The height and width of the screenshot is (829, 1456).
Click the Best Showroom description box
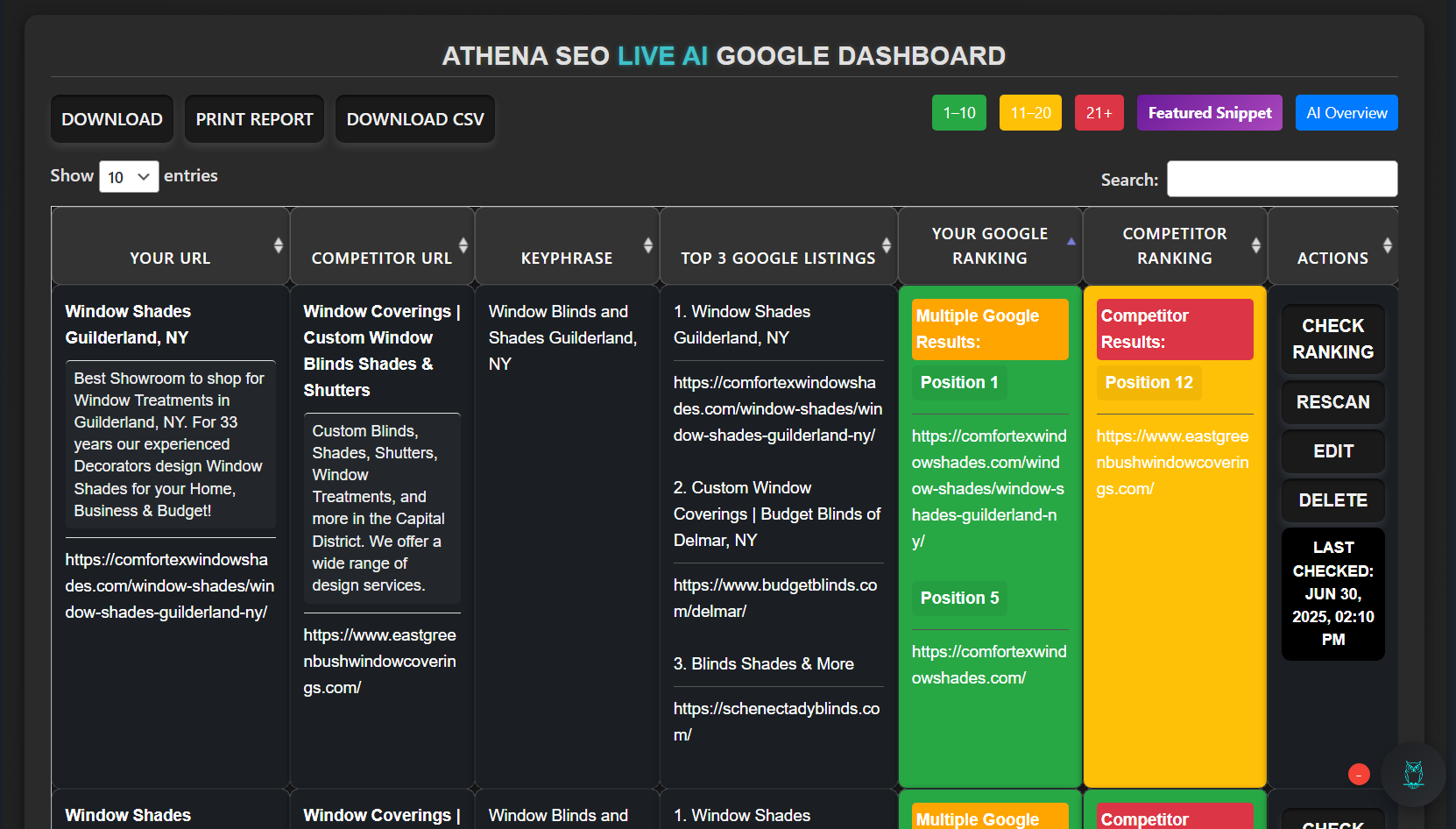(x=170, y=444)
